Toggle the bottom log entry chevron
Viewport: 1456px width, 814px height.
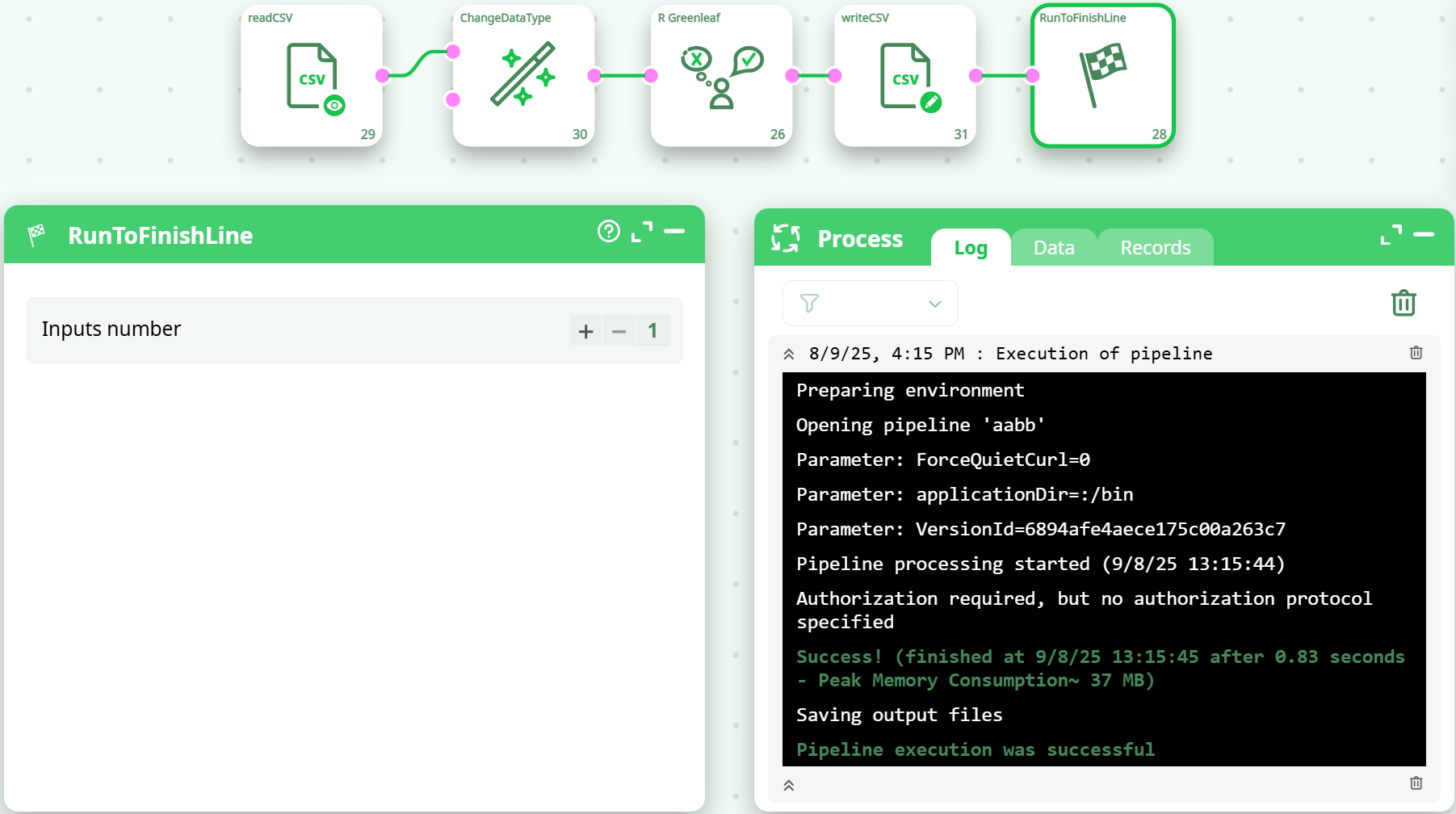tap(789, 785)
